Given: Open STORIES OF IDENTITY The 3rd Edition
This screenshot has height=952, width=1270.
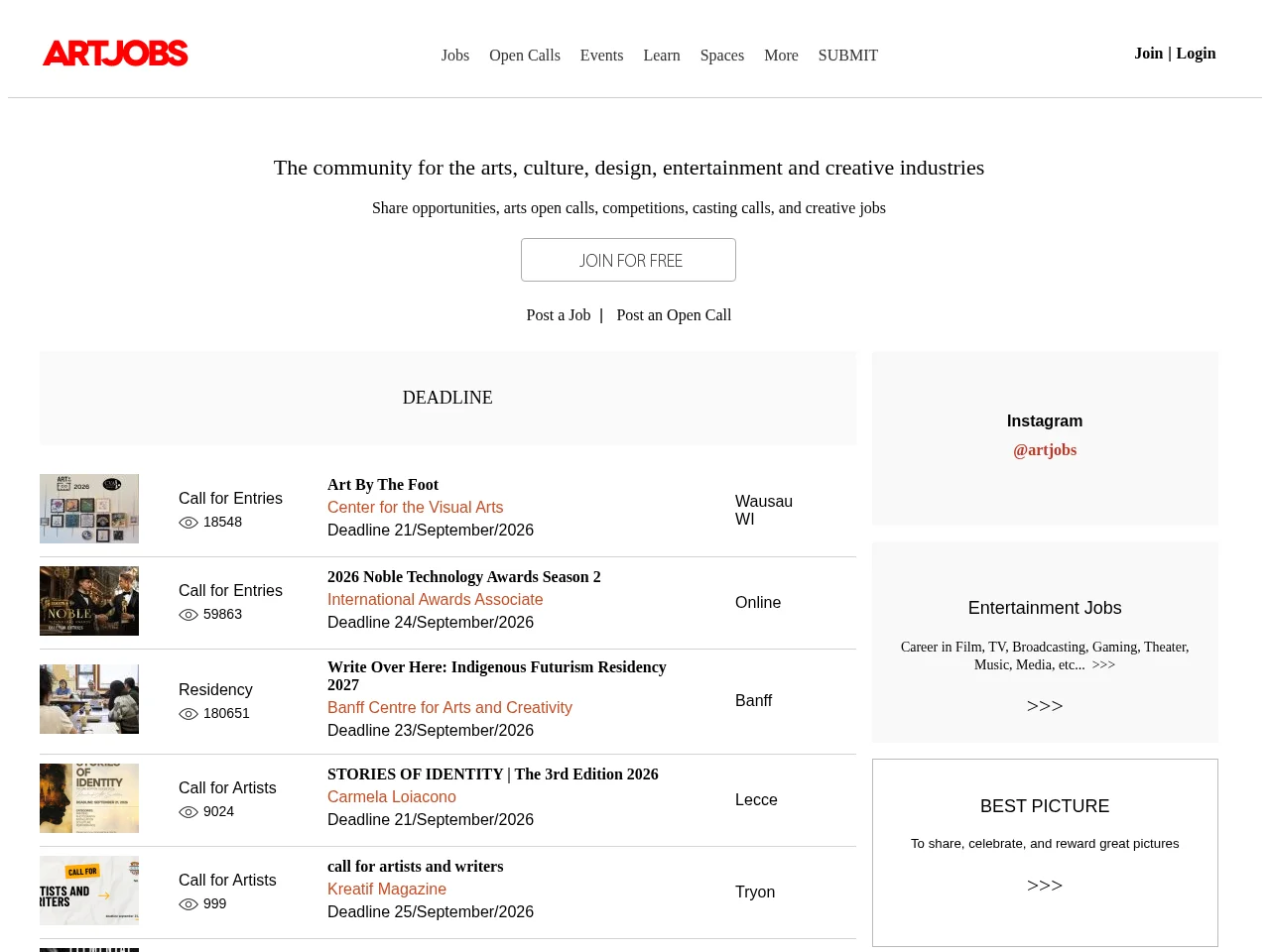Looking at the screenshot, I should click(x=493, y=774).
